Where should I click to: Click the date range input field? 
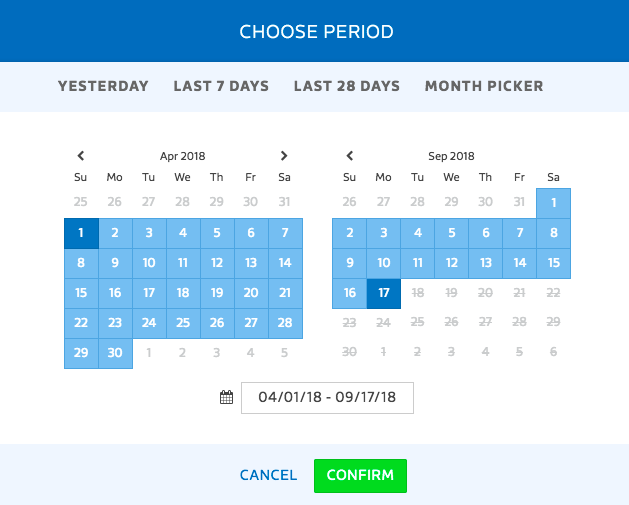327,398
